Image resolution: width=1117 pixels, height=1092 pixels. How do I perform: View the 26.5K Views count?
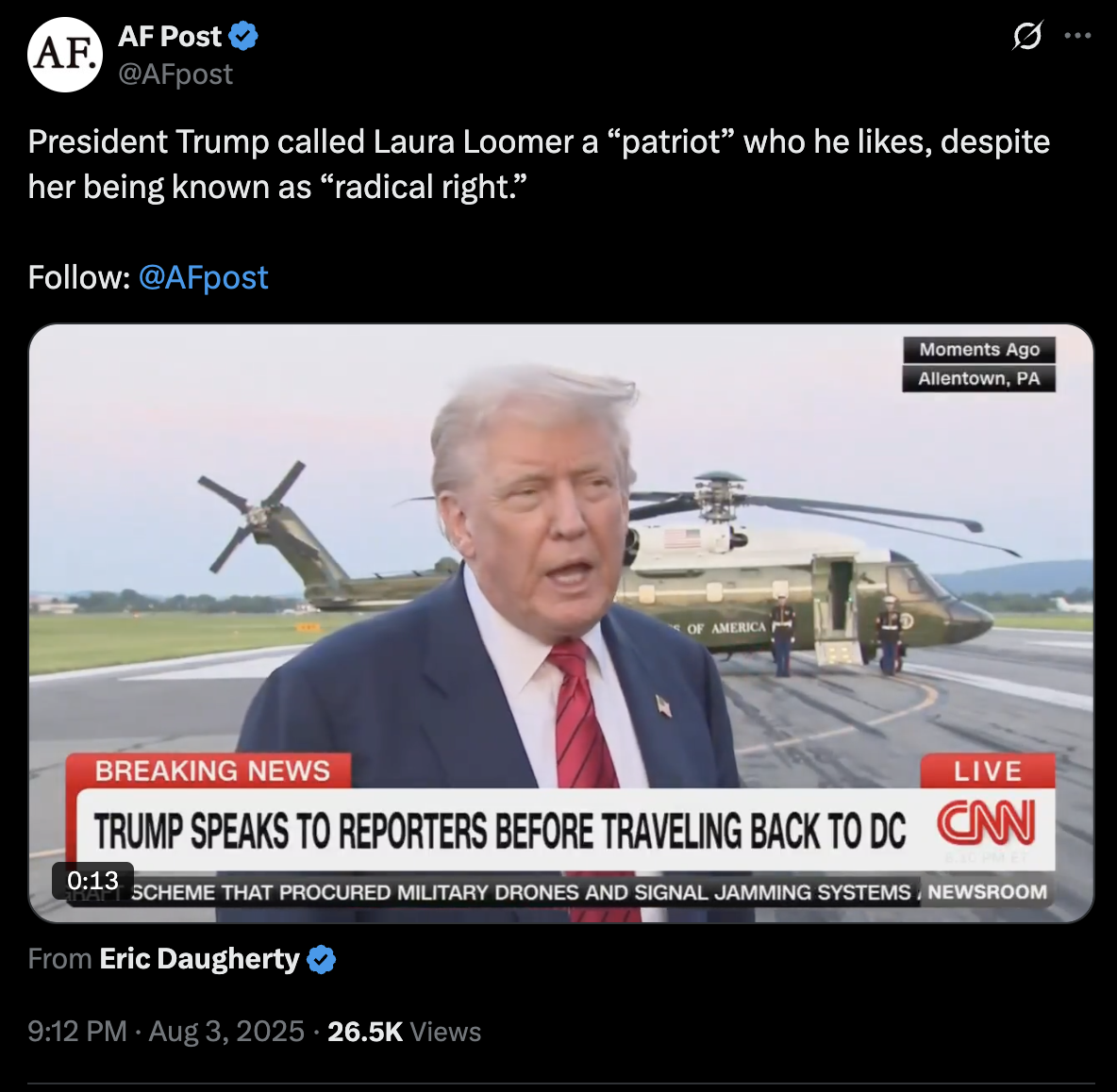pos(404,1032)
